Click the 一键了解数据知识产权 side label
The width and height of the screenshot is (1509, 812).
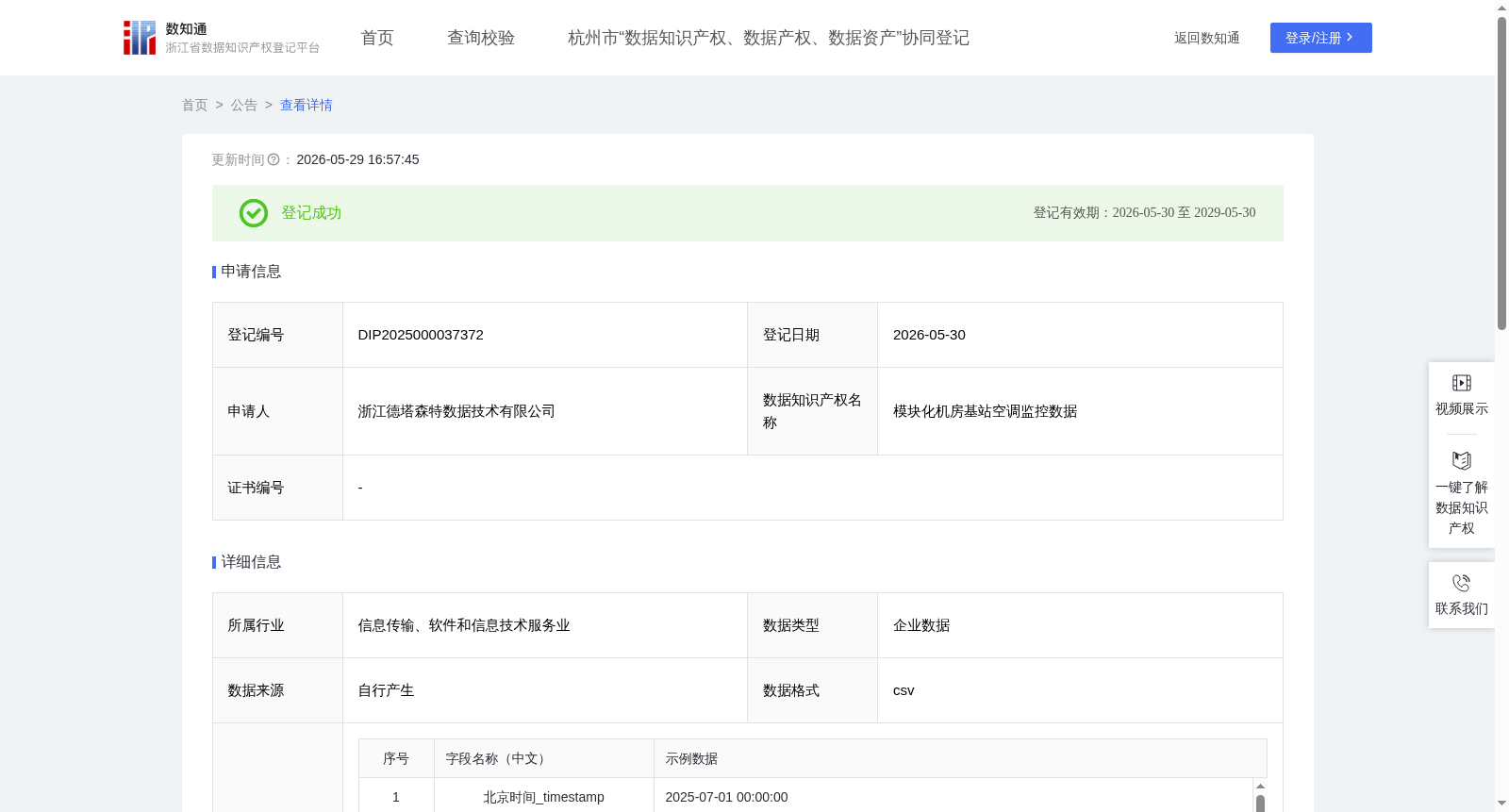1462,507
